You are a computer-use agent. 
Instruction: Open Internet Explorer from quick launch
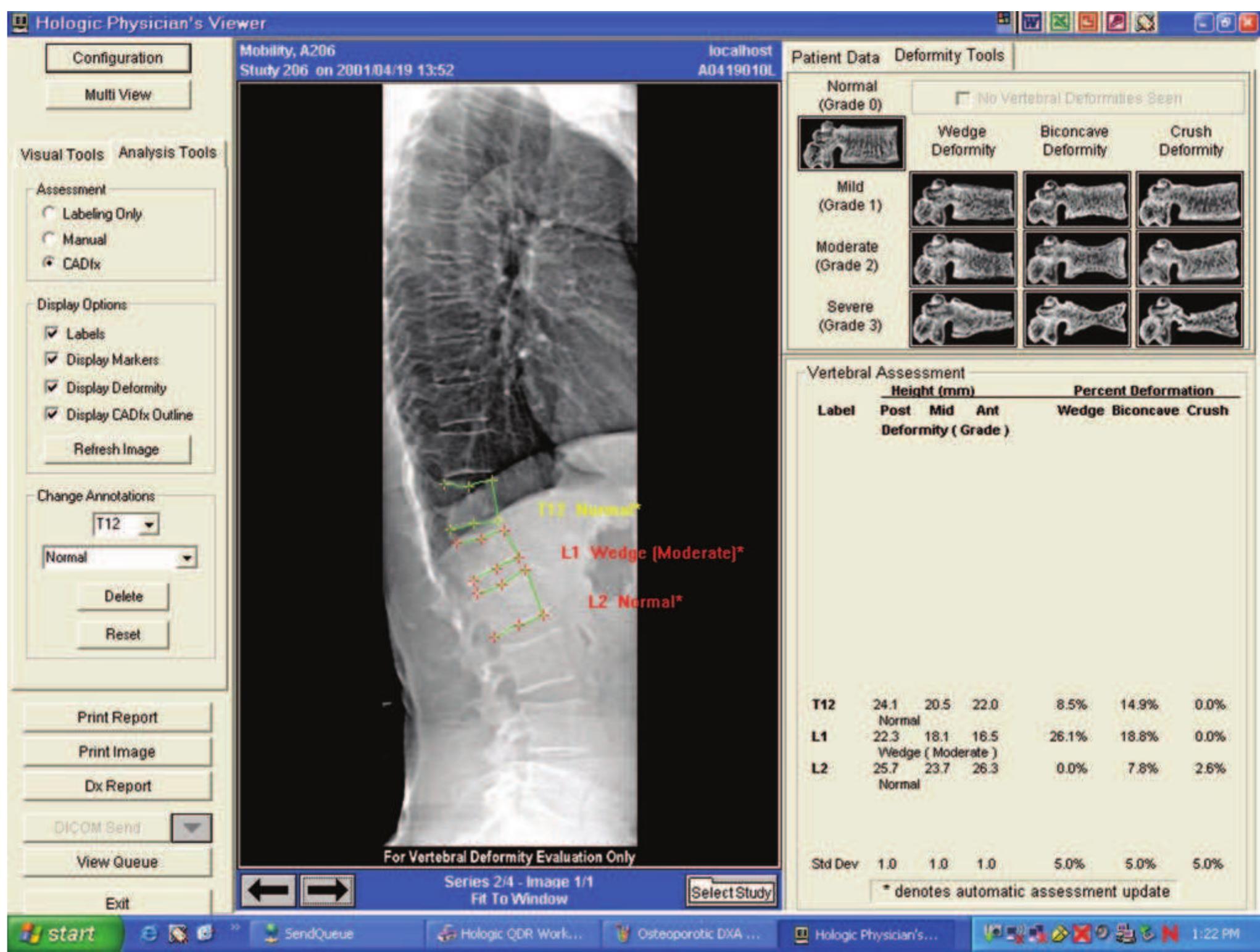149,934
